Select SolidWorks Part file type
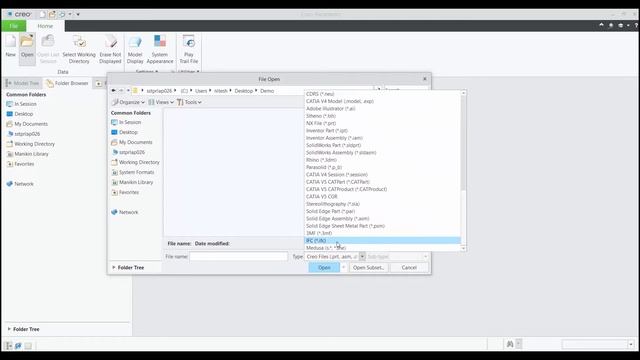The height and width of the screenshot is (360, 640). pyautogui.click(x=382, y=145)
